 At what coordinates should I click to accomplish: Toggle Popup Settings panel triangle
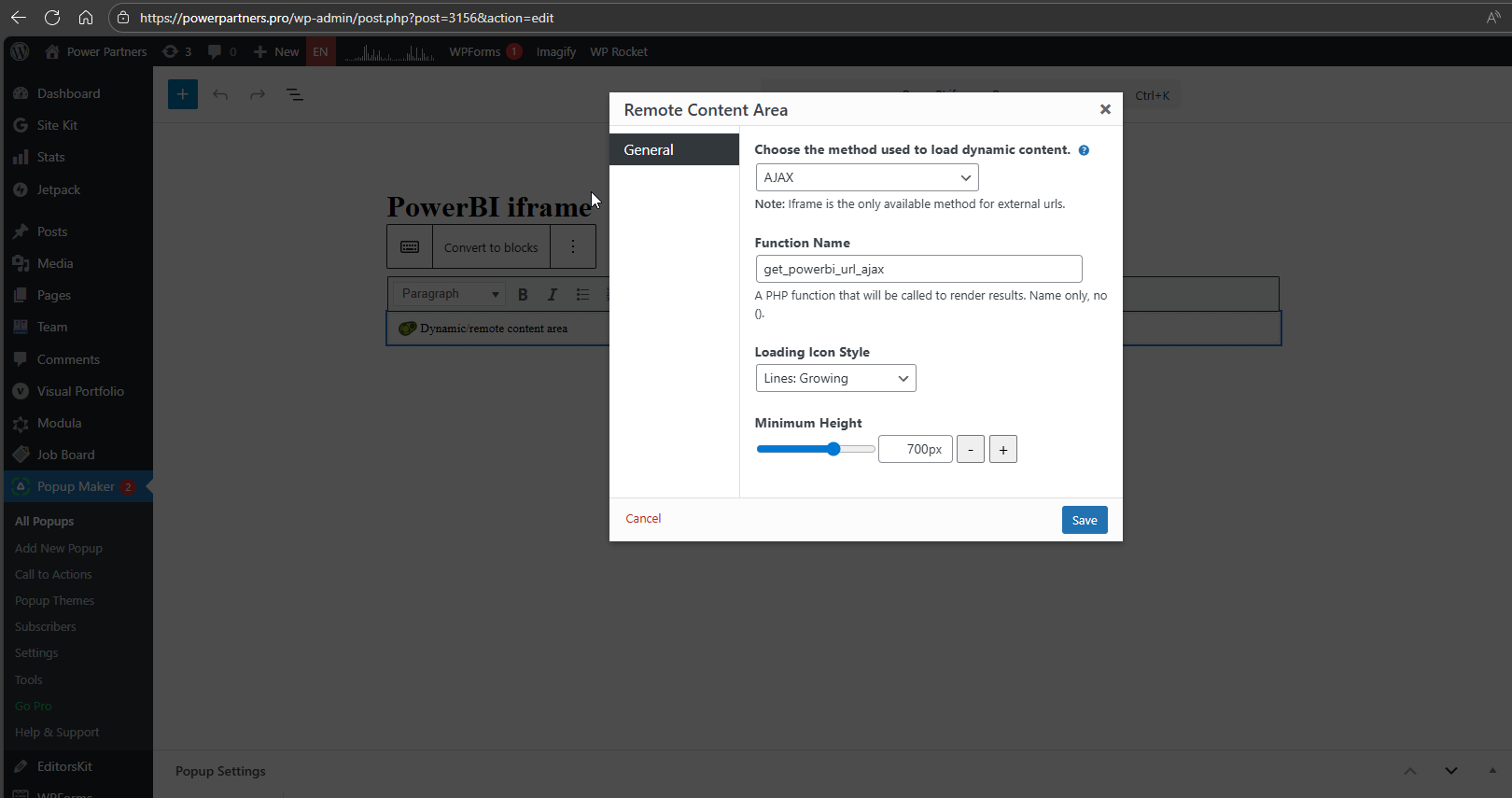[x=1492, y=771]
